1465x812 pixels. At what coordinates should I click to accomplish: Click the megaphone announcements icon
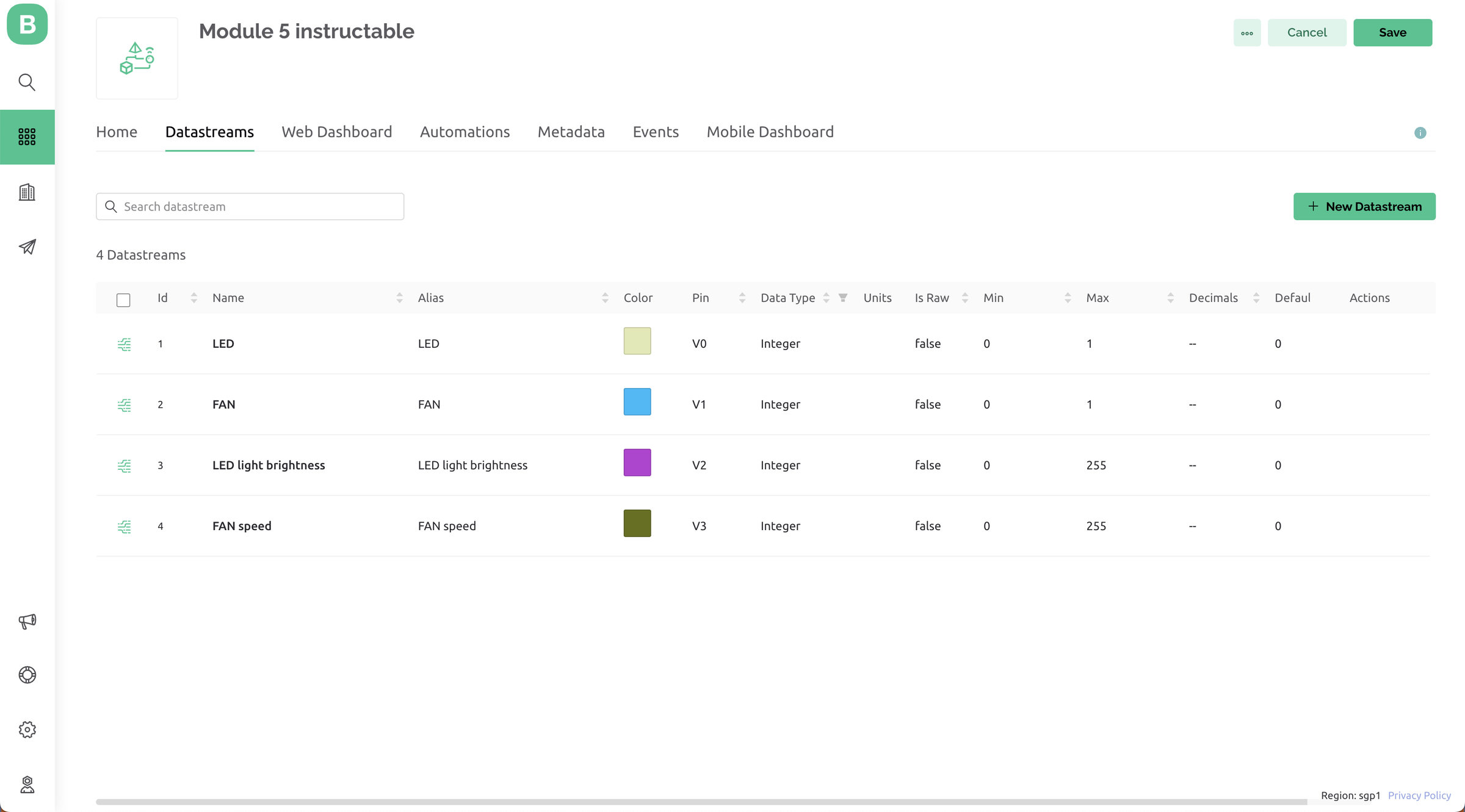click(x=27, y=621)
